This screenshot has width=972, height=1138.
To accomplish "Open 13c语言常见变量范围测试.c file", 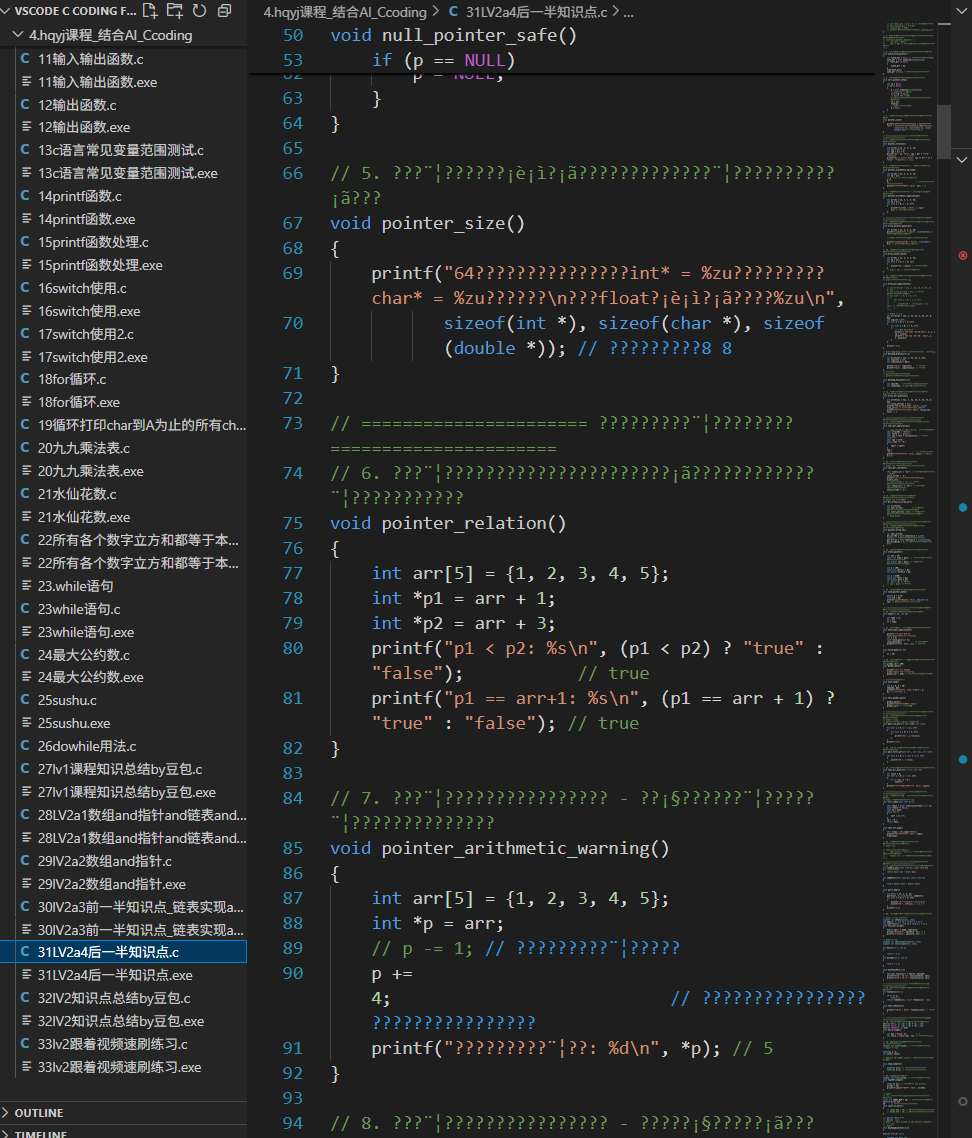I will 123,150.
